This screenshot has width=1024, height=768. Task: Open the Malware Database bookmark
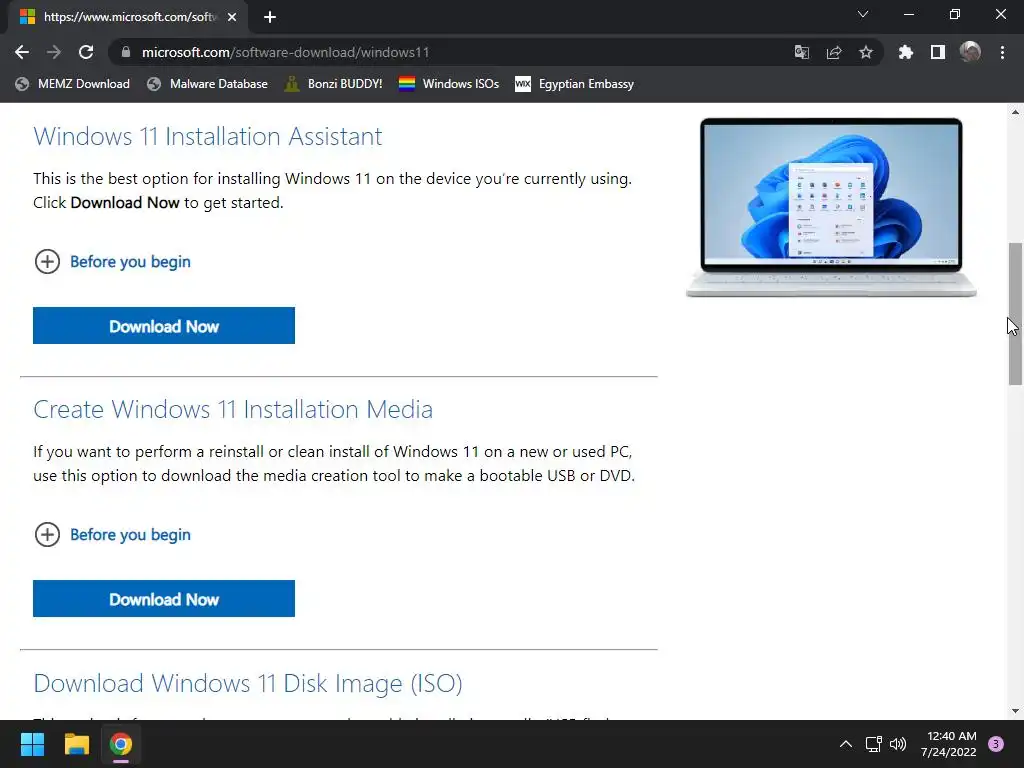point(208,84)
